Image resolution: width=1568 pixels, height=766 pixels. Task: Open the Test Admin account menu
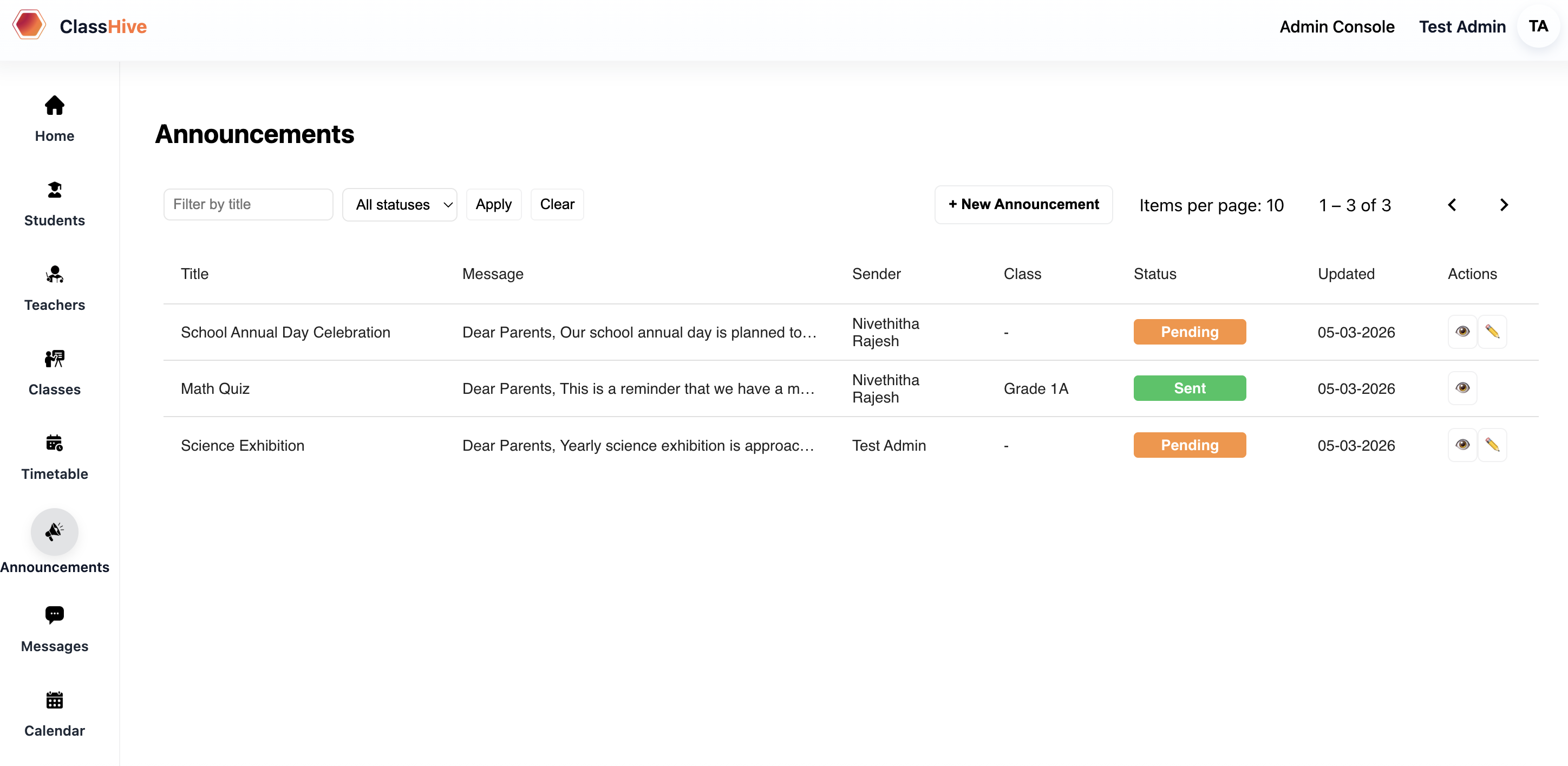tap(1462, 27)
